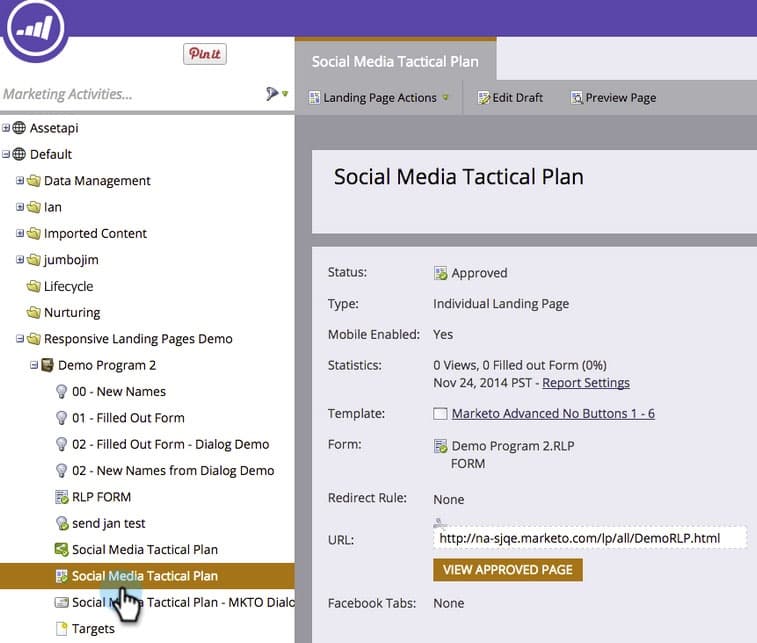Viewport: 757px width, 643px height.
Task: Collapse the Default workspace node
Action: pyautogui.click(x=6, y=154)
